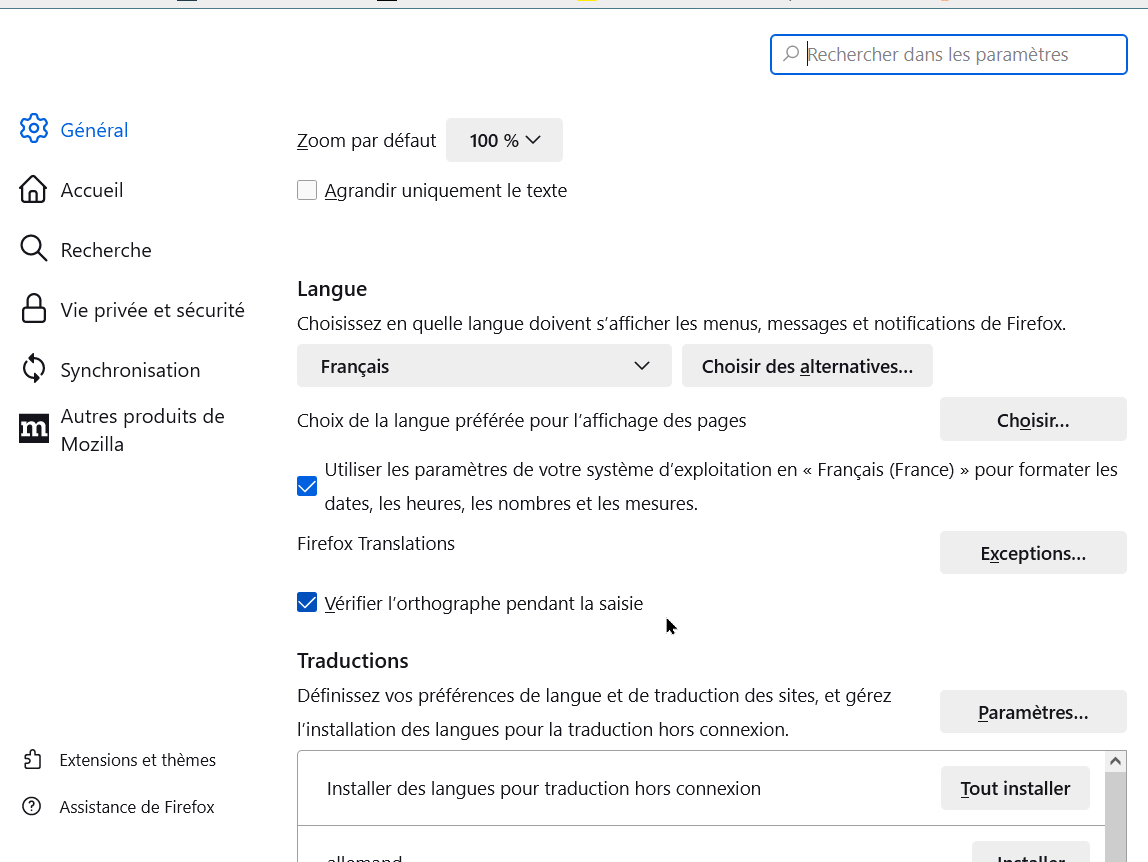Click the 'Choisir...' page language button
The height and width of the screenshot is (862, 1148).
pos(1032,420)
